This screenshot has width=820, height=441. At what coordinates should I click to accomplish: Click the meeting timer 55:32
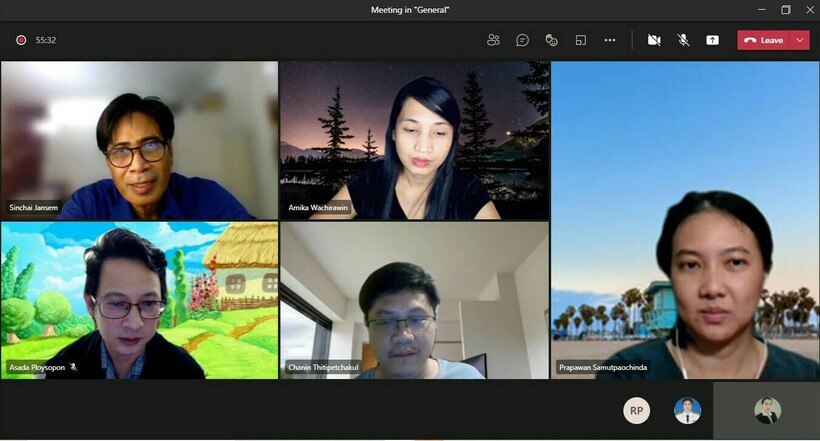point(45,40)
